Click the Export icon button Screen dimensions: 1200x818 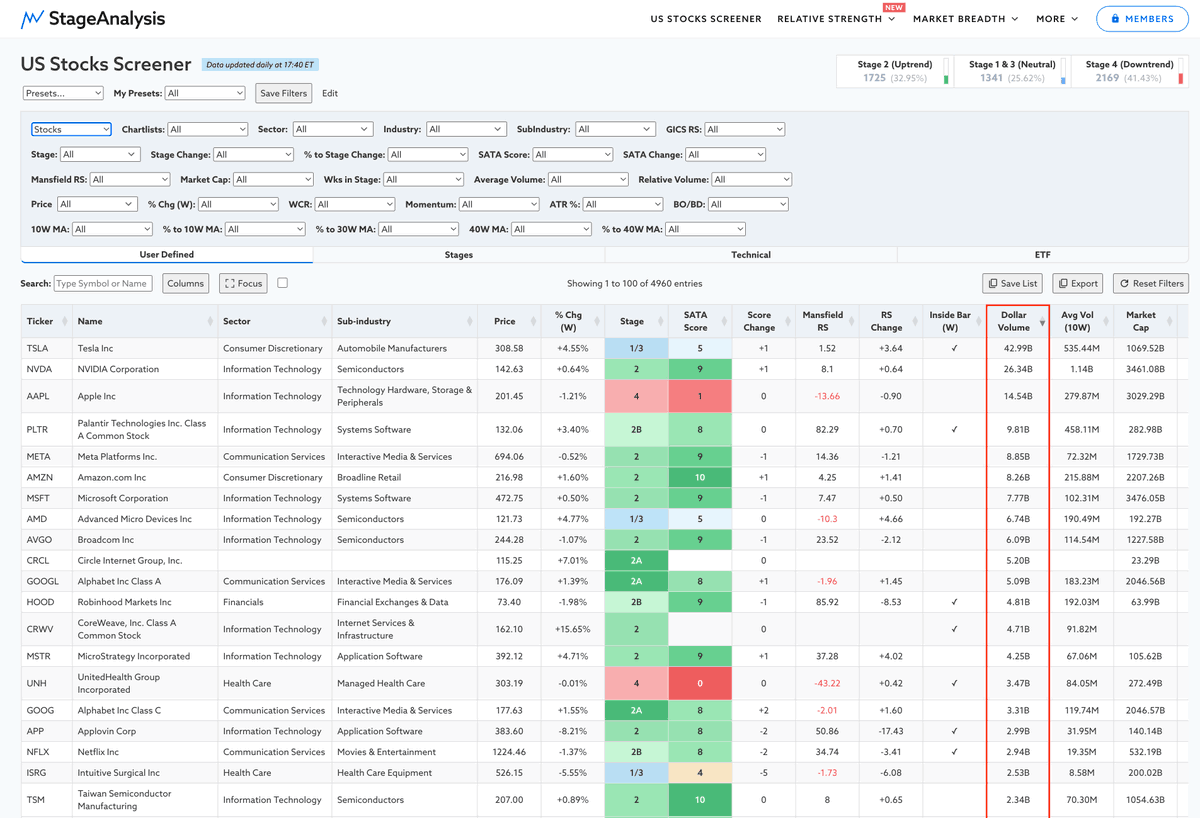coord(1063,284)
